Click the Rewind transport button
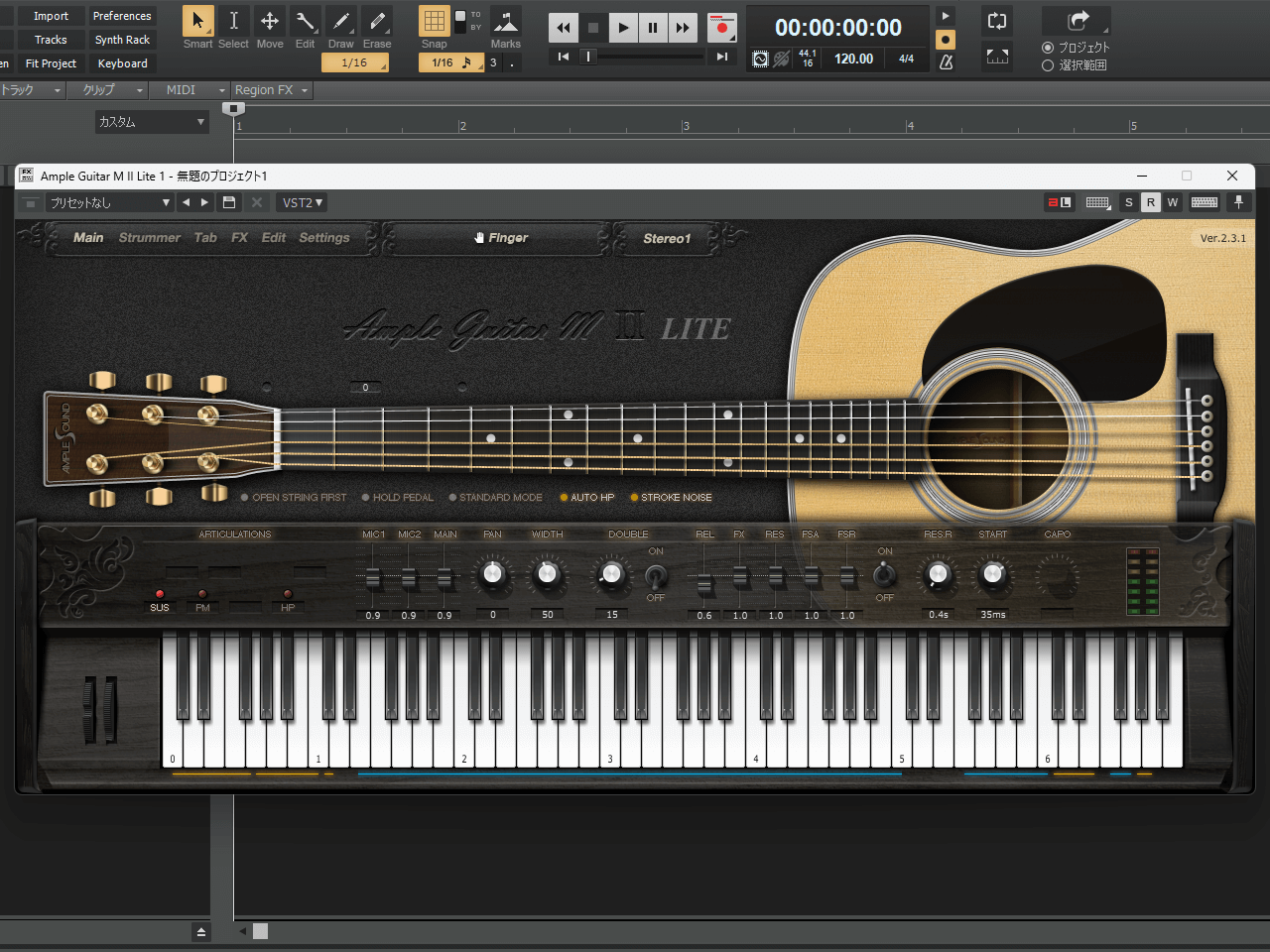The width and height of the screenshot is (1270, 952). [x=564, y=28]
